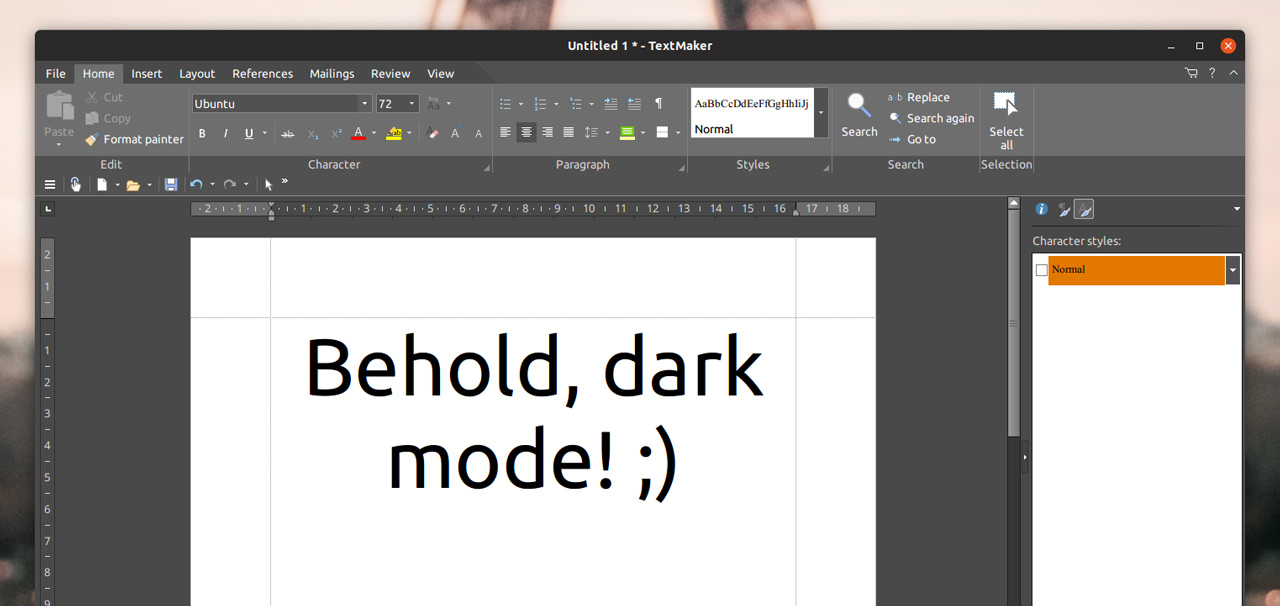Click the paragraph borders icon
The width and height of the screenshot is (1280, 606).
[662, 132]
